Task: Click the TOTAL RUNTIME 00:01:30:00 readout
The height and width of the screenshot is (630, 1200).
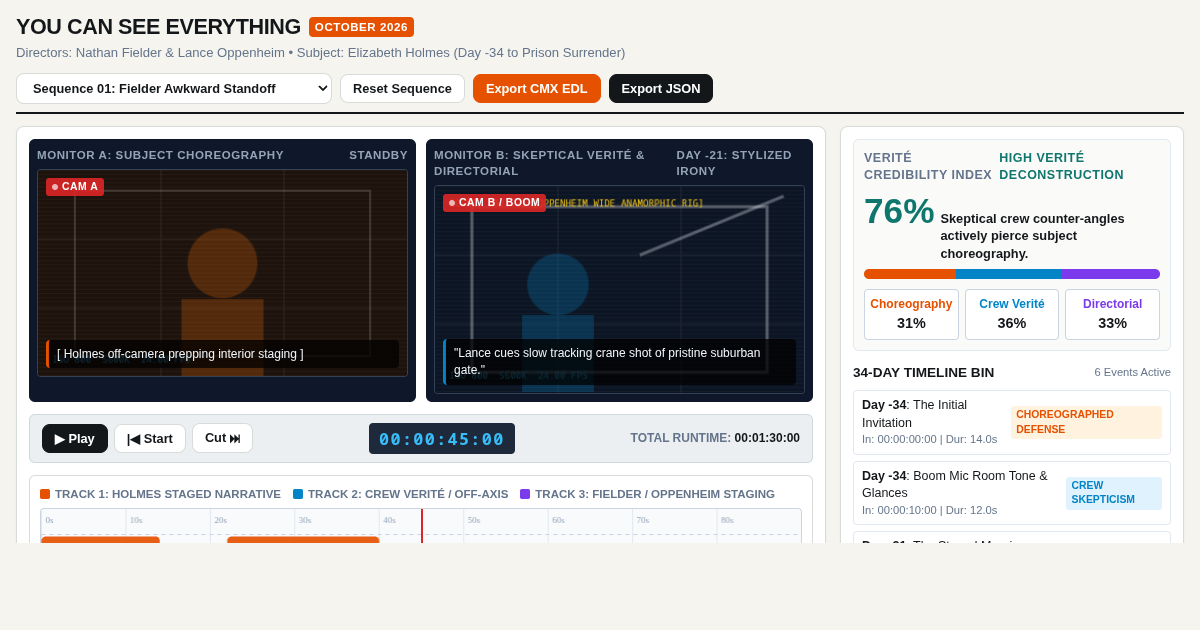Action: tap(715, 438)
